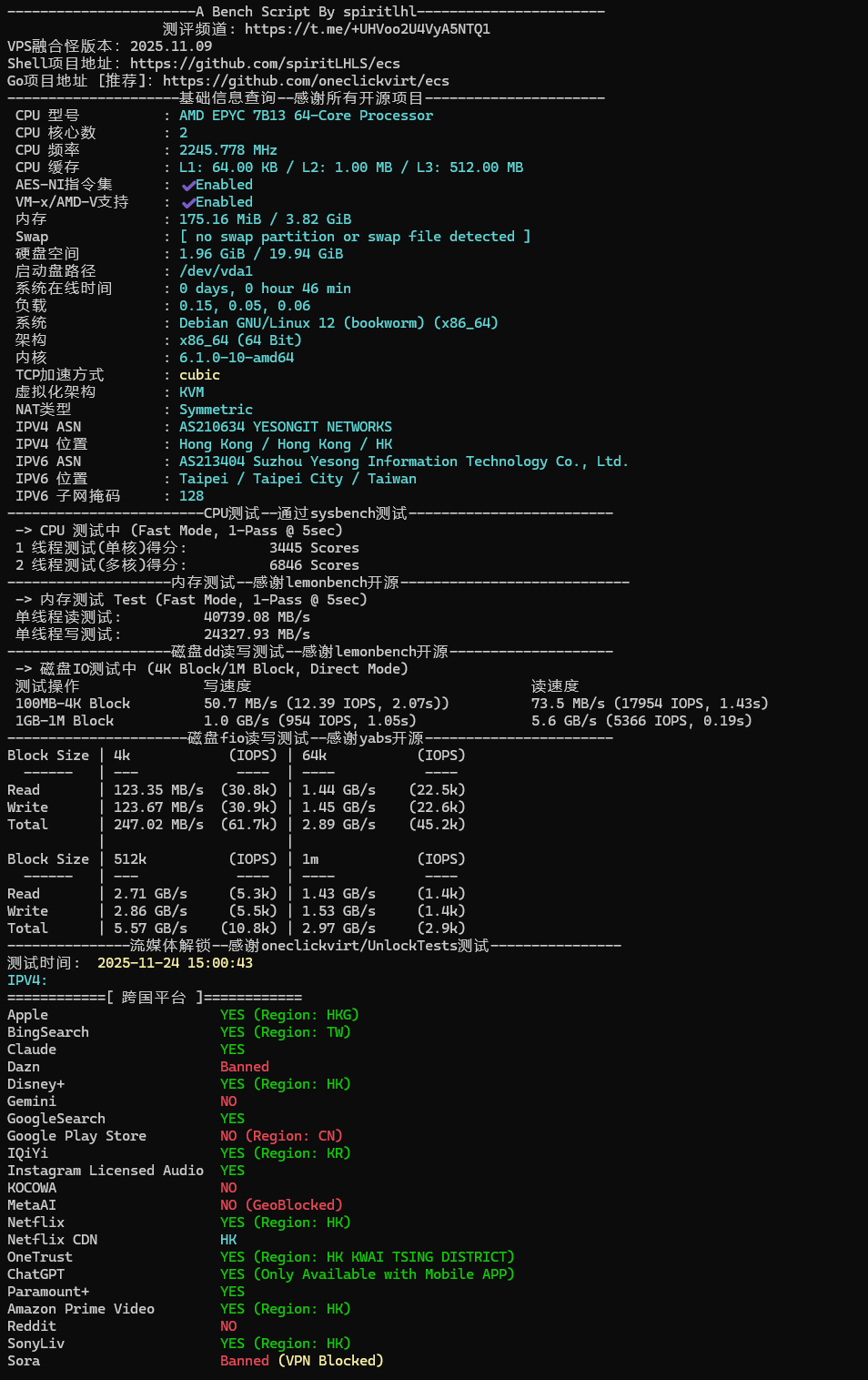Click the Gemini NO status

pyautogui.click(x=228, y=1101)
